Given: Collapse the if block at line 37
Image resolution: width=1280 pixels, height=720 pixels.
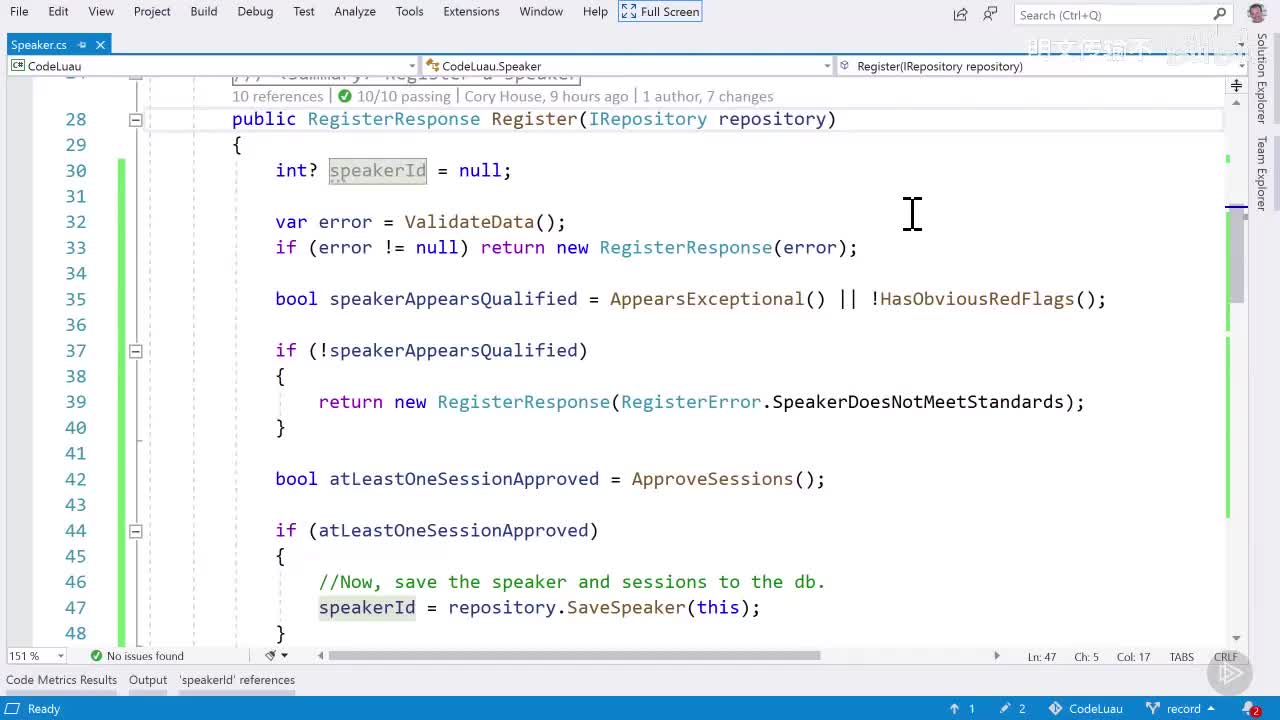Looking at the screenshot, I should 135,351.
